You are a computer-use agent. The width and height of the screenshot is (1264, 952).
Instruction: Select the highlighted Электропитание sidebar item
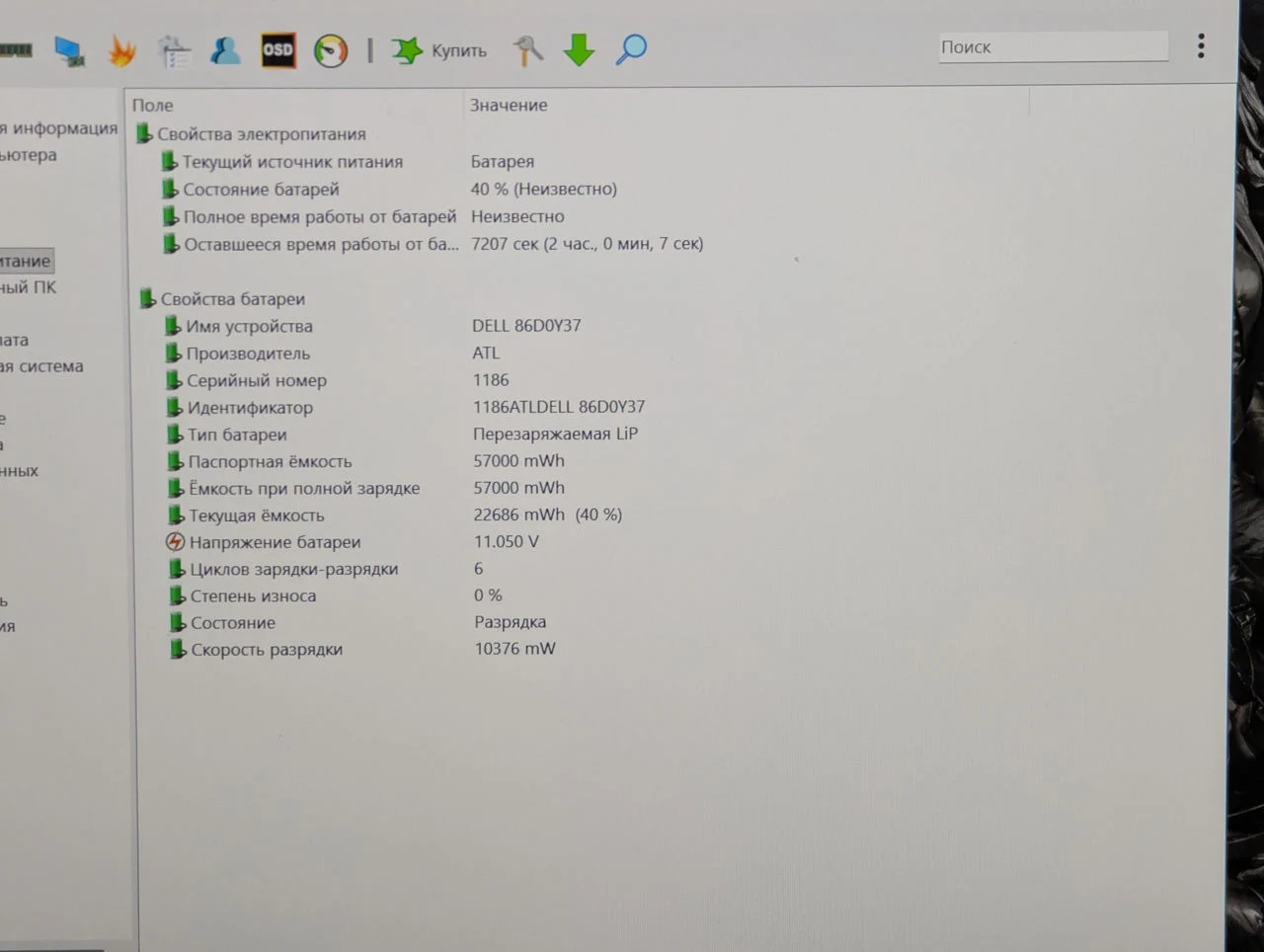tap(26, 261)
